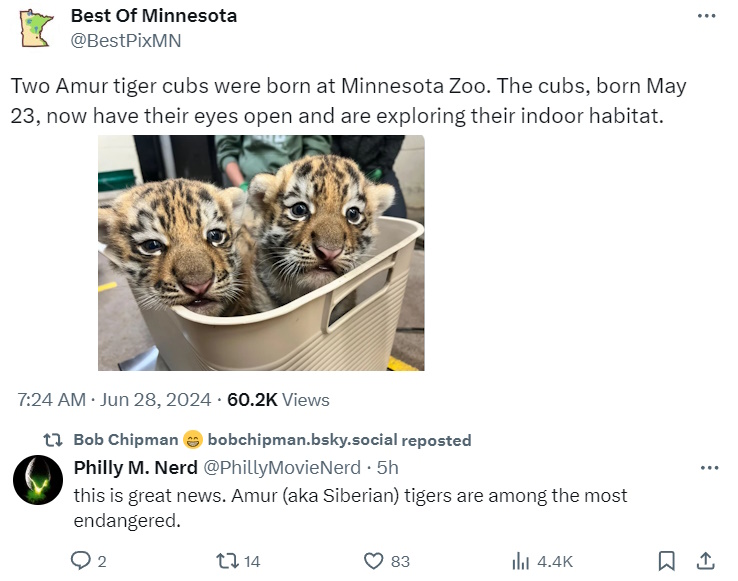Screen dimensions: 738x581
Task: Click the @PhillyMovieNerd handle
Action: pyautogui.click(x=283, y=467)
